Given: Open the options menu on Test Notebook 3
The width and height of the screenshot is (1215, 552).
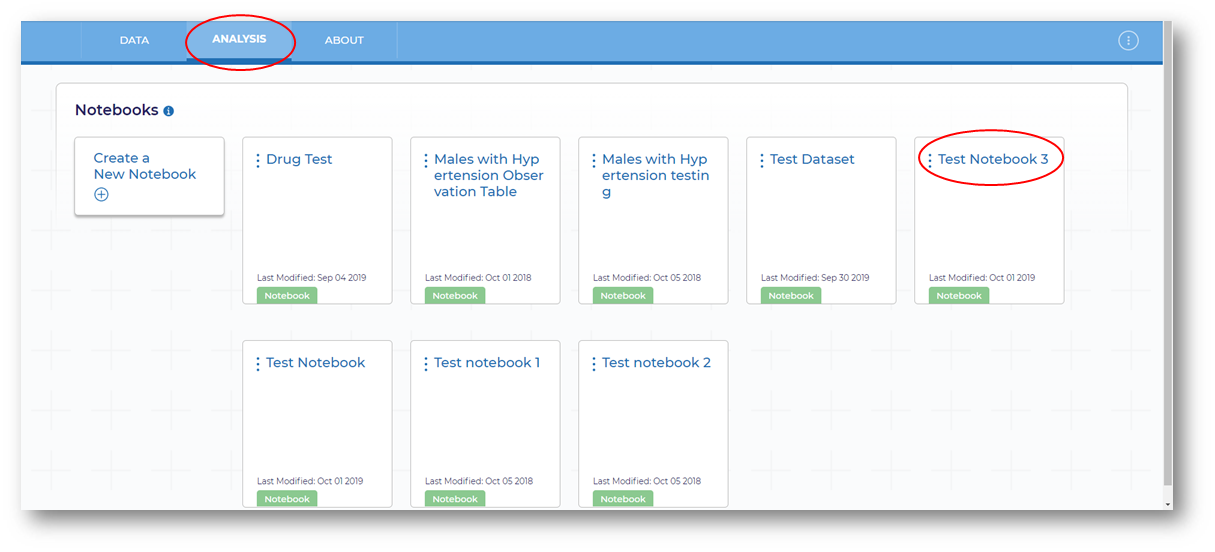Looking at the screenshot, I should (930, 160).
